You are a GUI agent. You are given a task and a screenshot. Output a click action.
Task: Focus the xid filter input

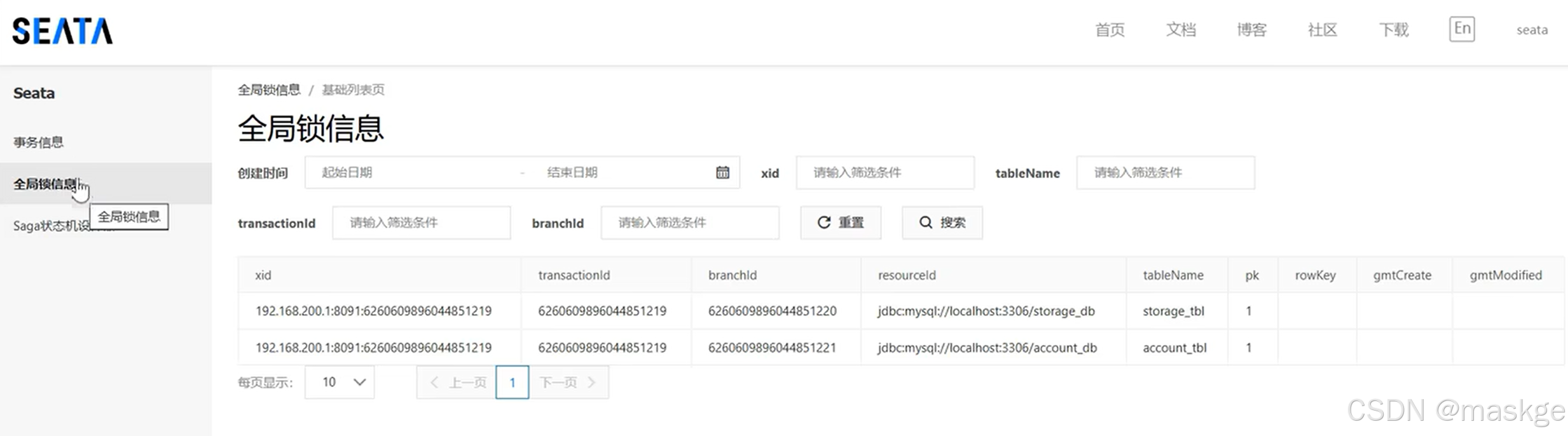tap(884, 172)
